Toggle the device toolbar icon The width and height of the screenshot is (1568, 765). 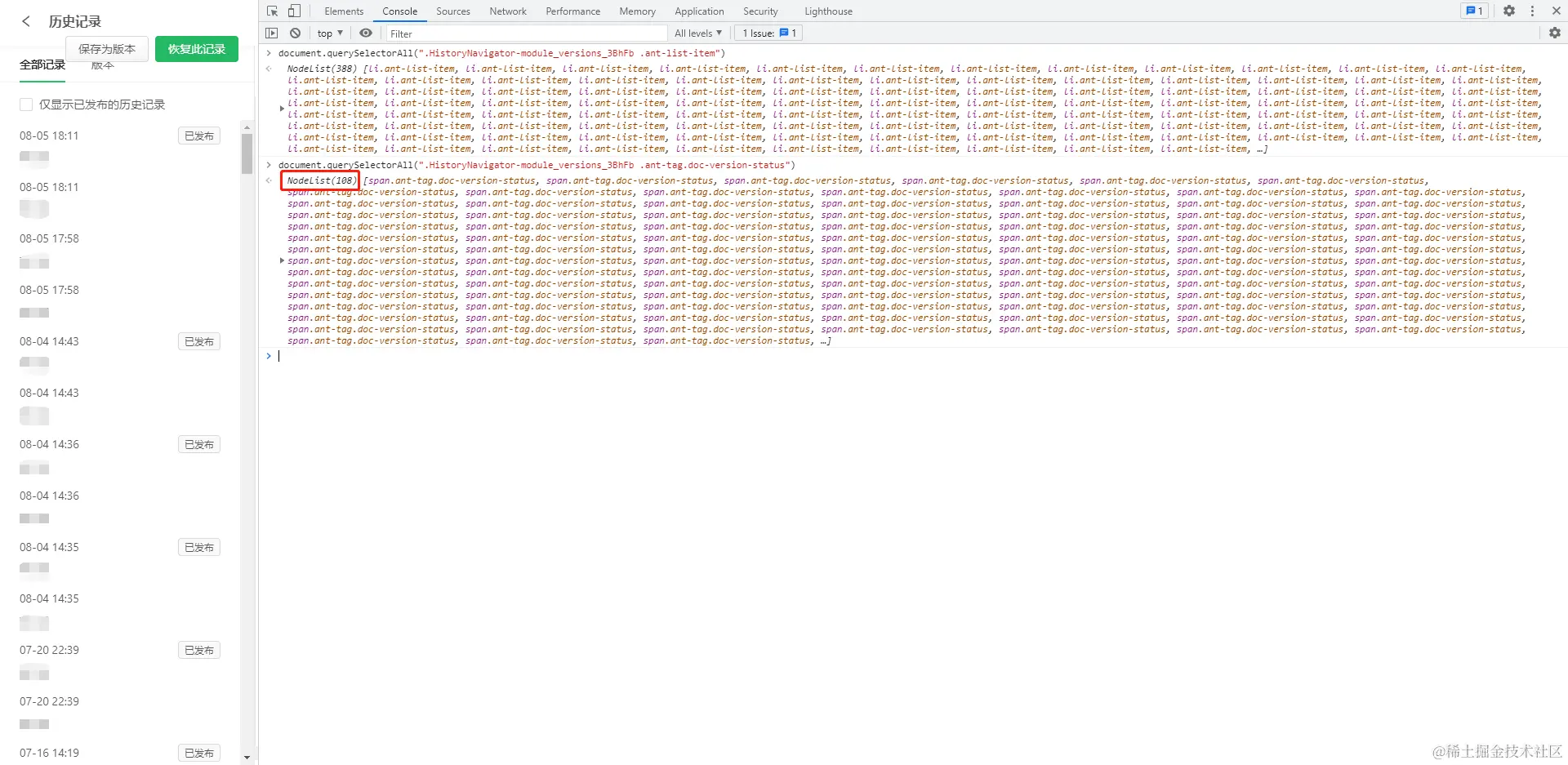coord(295,11)
